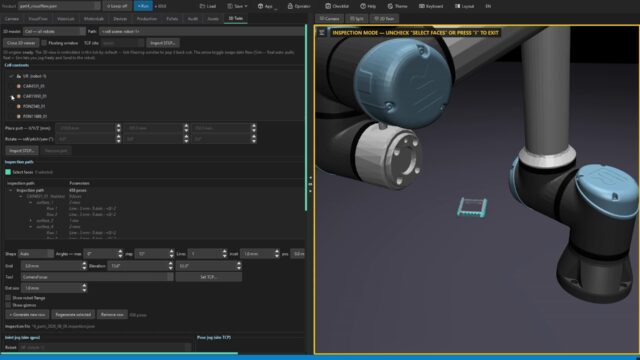This screenshot has width=640, height=360.
Task: Click the Save disk icon
Action: point(230,6)
